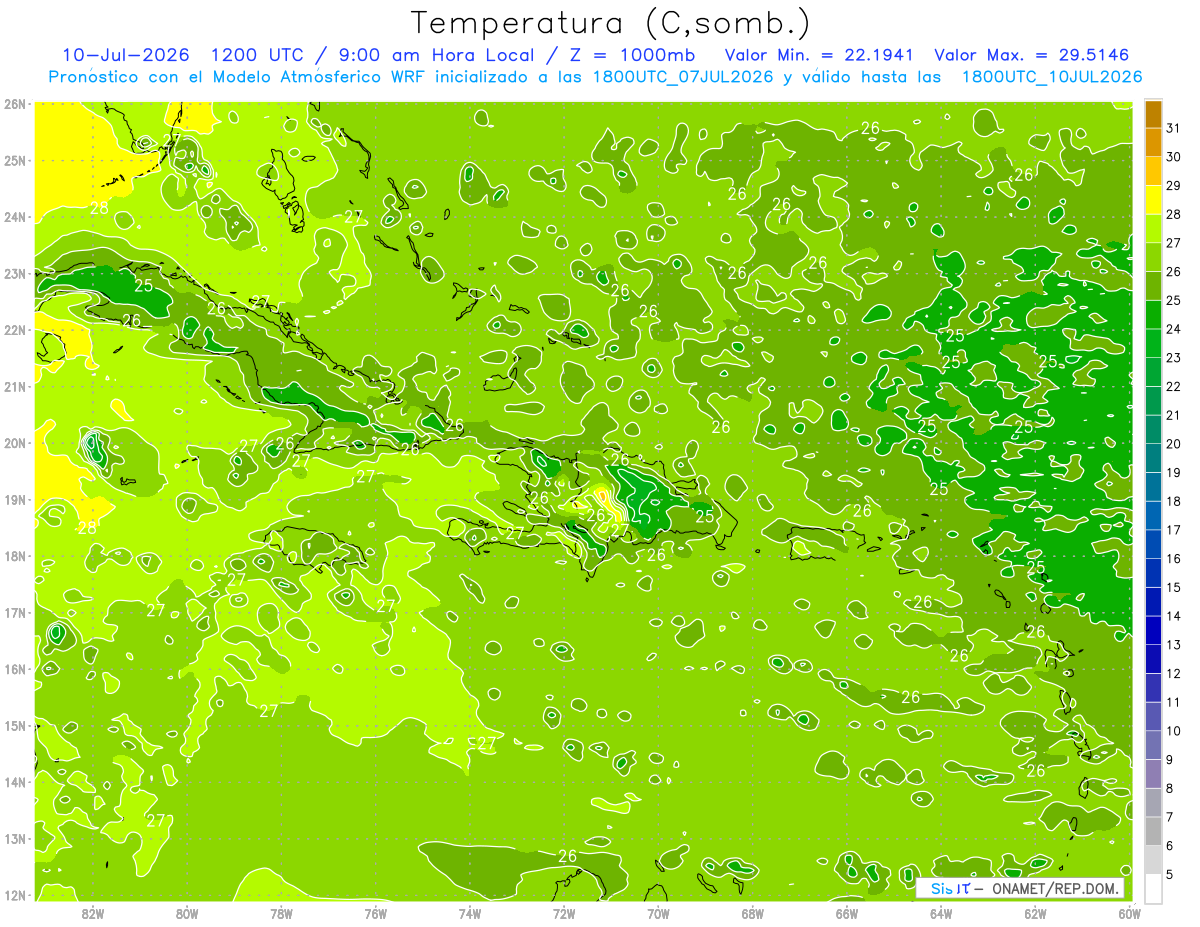Screen dimensions: 1200x927
Task: Click the '78W' longitude axis label
Action: [x=281, y=914]
